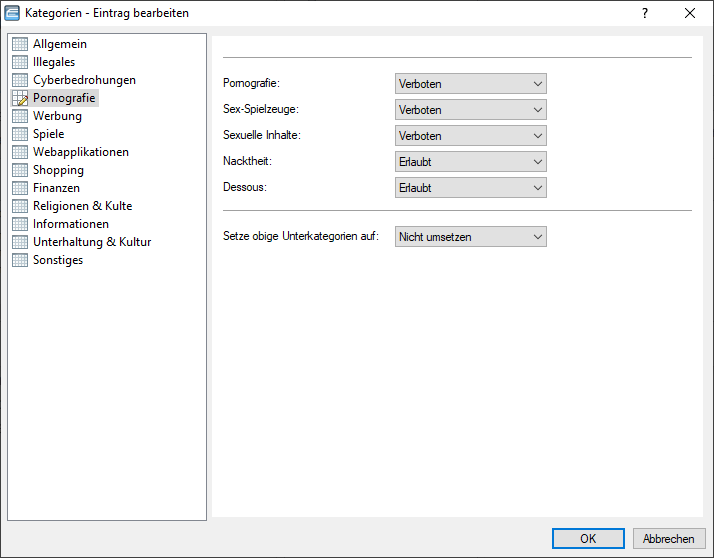Click the edited Pornografie category icon
714x558 pixels.
(20, 98)
